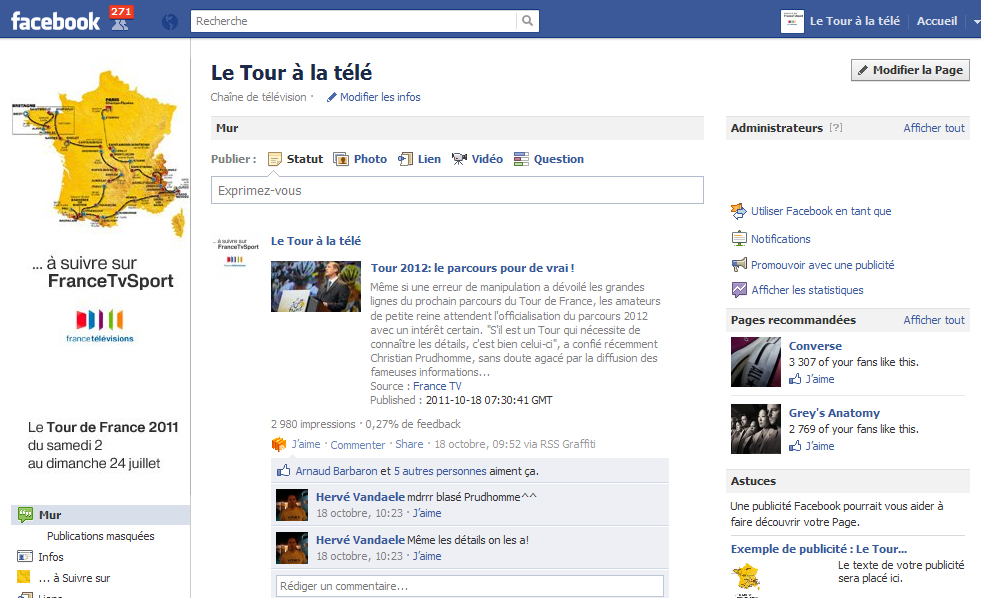Click Le Tour à la télé post author name

click(316, 241)
